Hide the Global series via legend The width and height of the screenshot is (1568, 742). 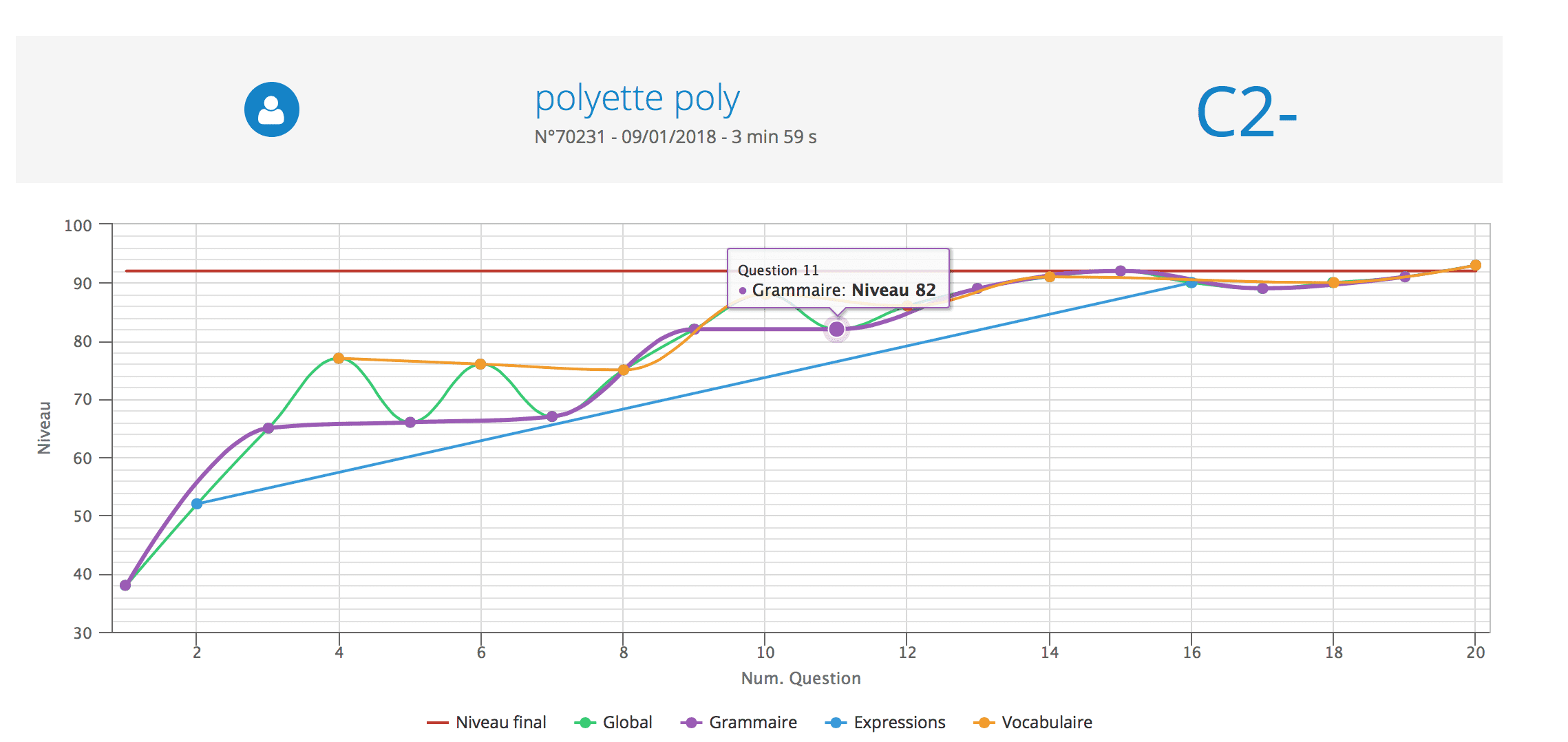(613, 722)
